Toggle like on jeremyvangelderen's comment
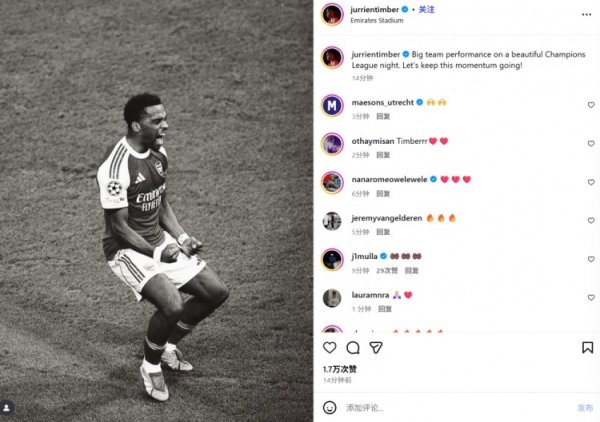 coord(590,219)
